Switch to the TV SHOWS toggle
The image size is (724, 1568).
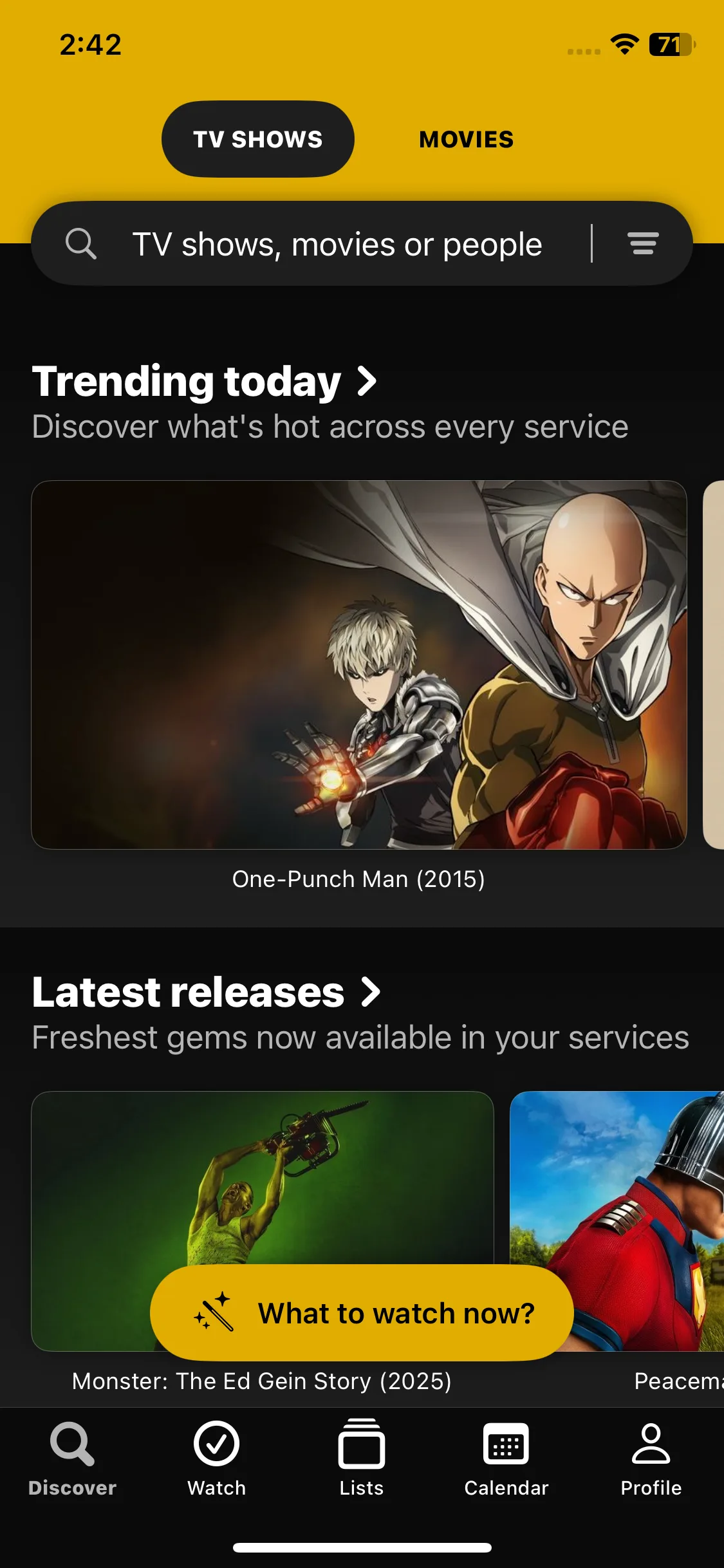click(257, 139)
